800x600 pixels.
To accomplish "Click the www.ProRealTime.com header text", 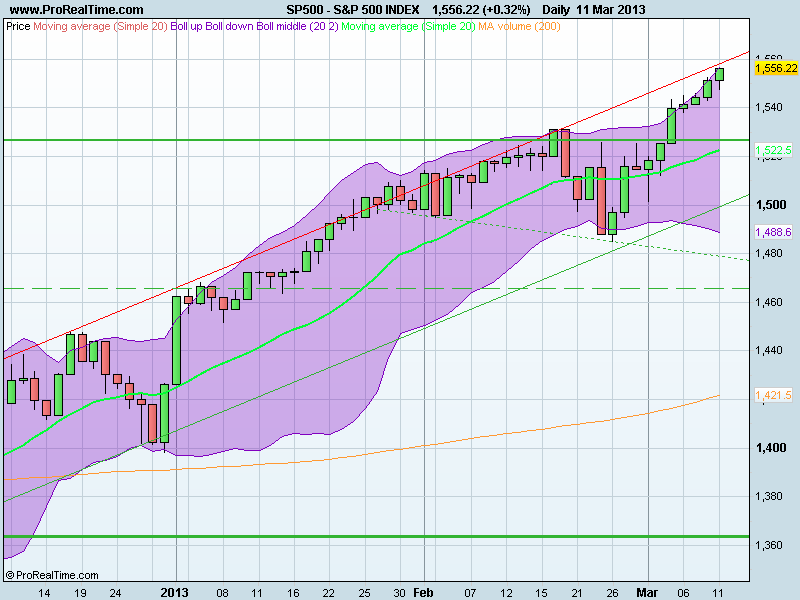I will tap(77, 10).
